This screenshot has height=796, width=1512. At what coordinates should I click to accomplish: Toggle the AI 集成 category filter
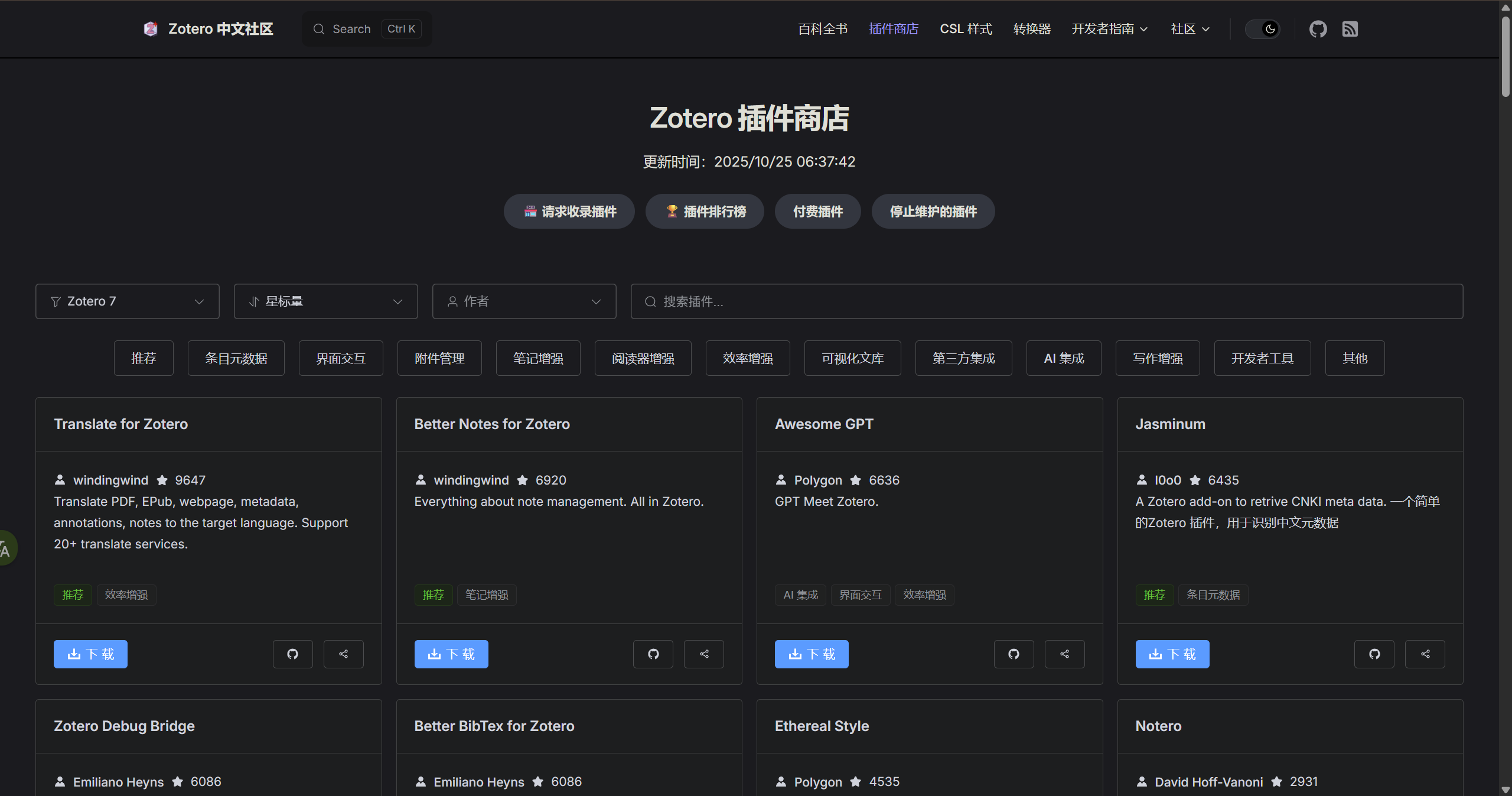tap(1063, 358)
